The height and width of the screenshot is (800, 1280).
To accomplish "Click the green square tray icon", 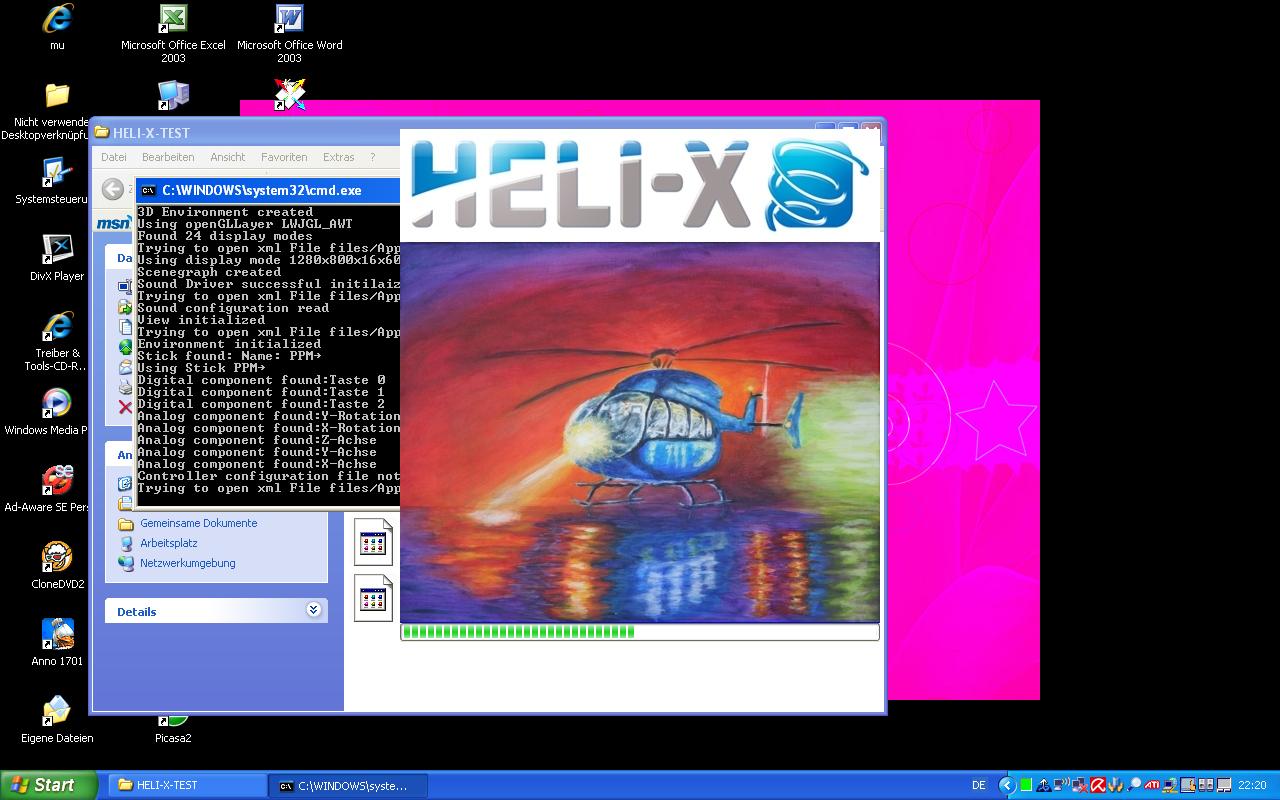I will 1025,785.
